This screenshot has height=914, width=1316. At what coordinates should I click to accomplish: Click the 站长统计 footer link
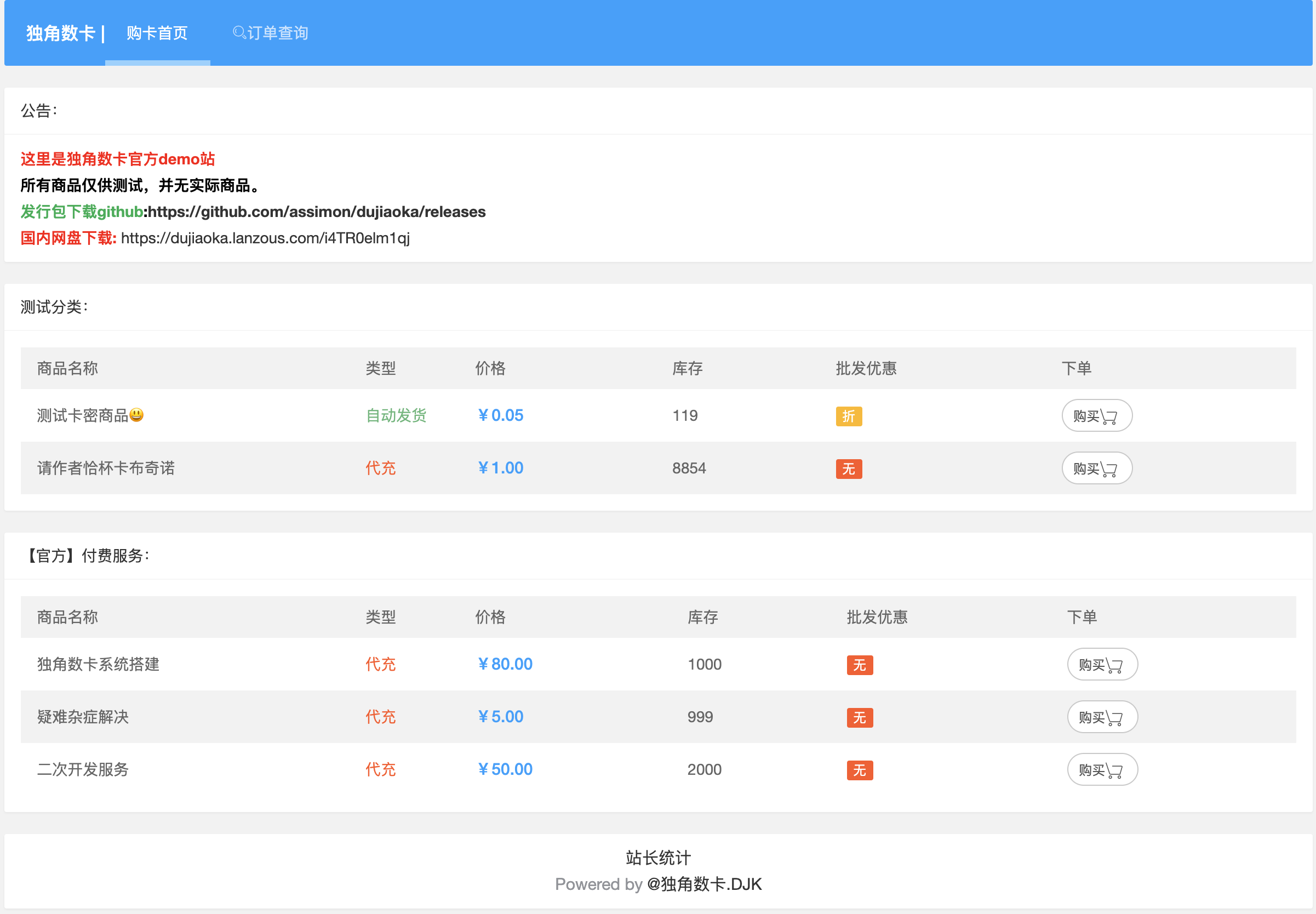coord(659,858)
